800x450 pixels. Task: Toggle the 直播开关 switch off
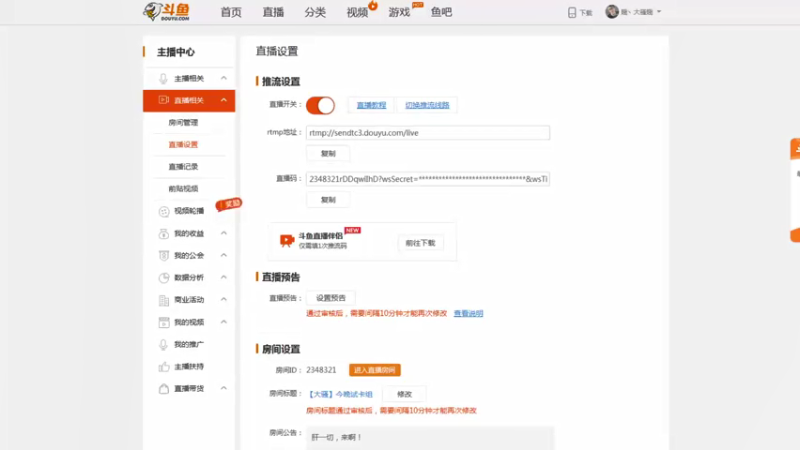[320, 105]
